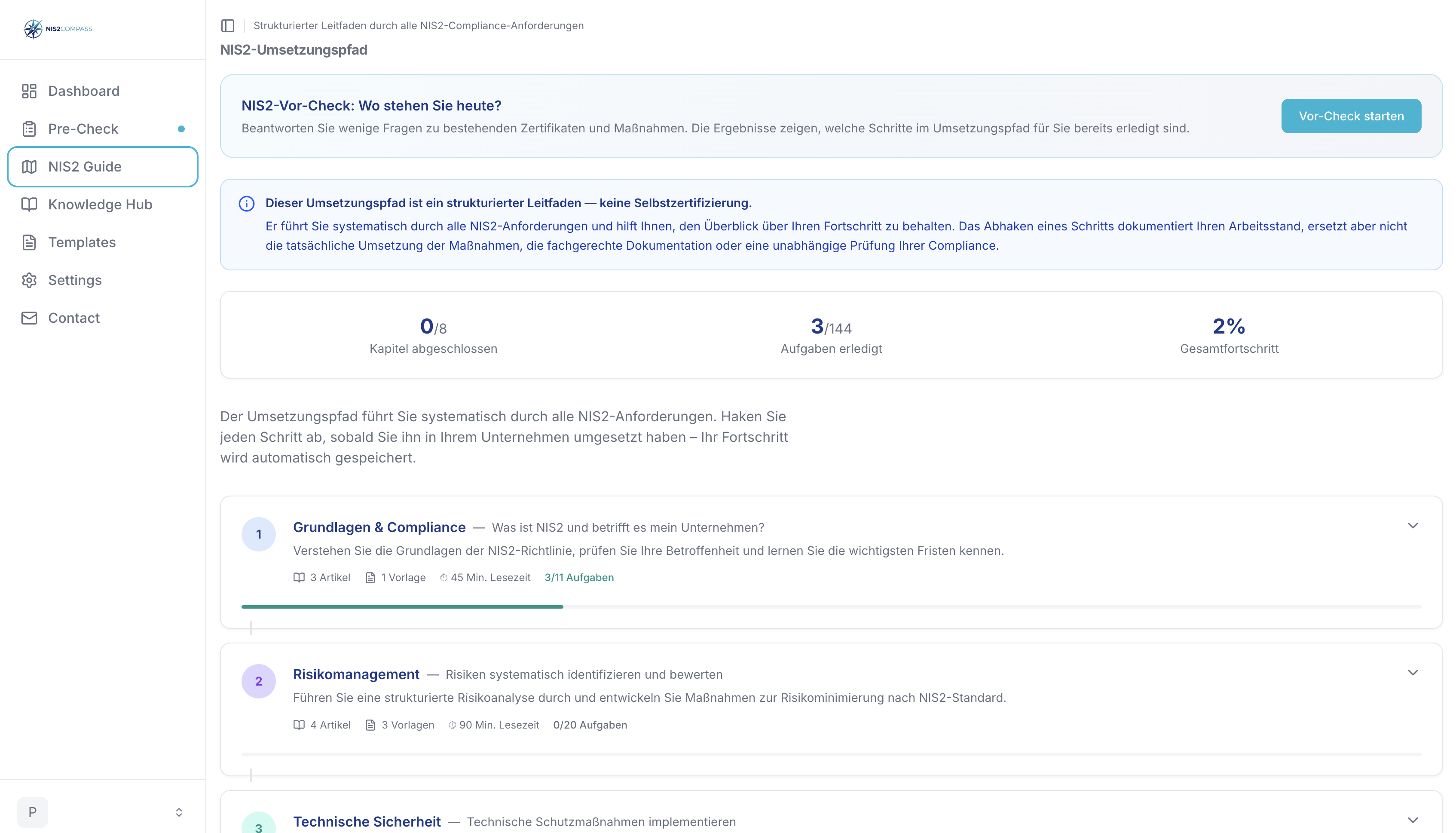Image resolution: width=1456 pixels, height=833 pixels.
Task: Click the Pre-Check clipboard icon
Action: pyautogui.click(x=29, y=129)
